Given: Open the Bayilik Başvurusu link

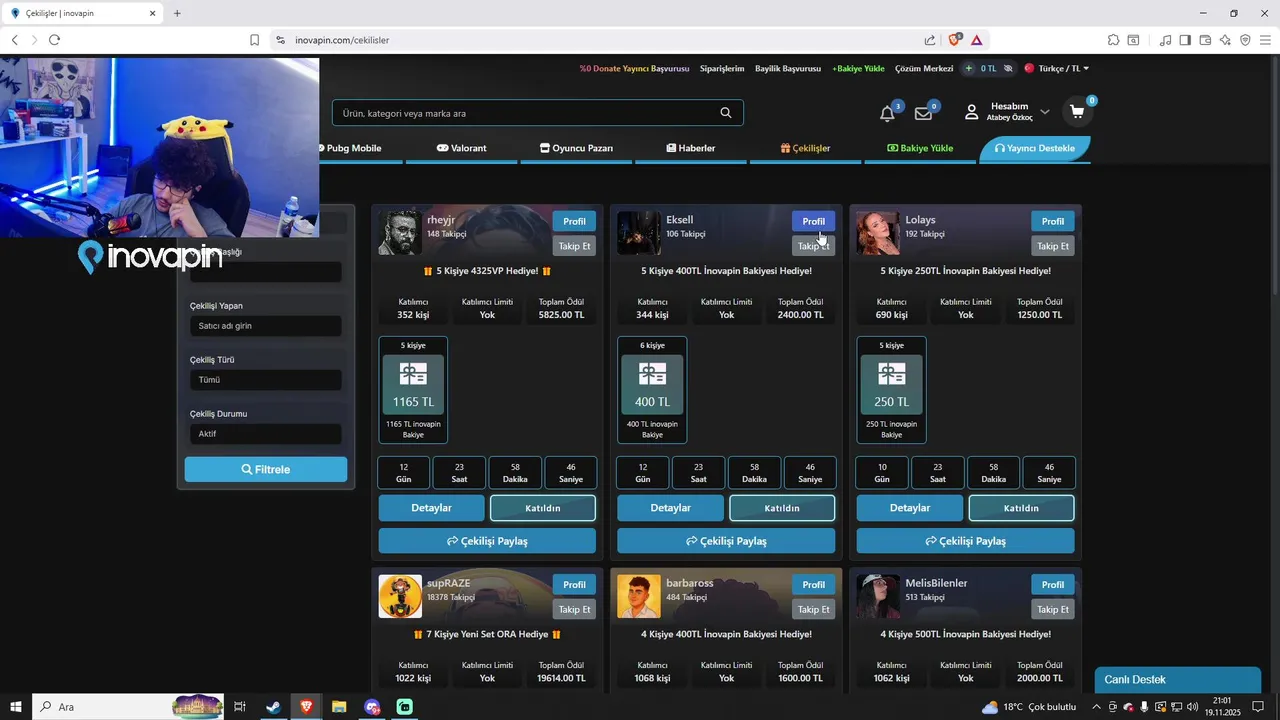Looking at the screenshot, I should click(x=788, y=68).
